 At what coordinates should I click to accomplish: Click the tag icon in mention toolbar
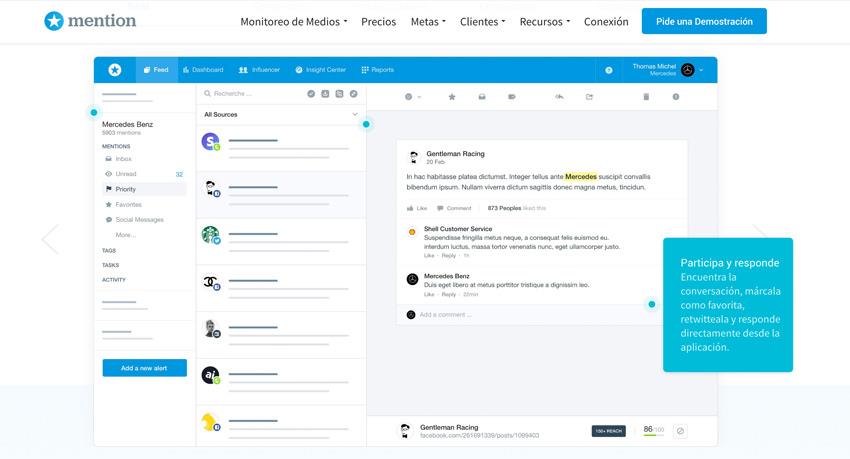(x=511, y=97)
